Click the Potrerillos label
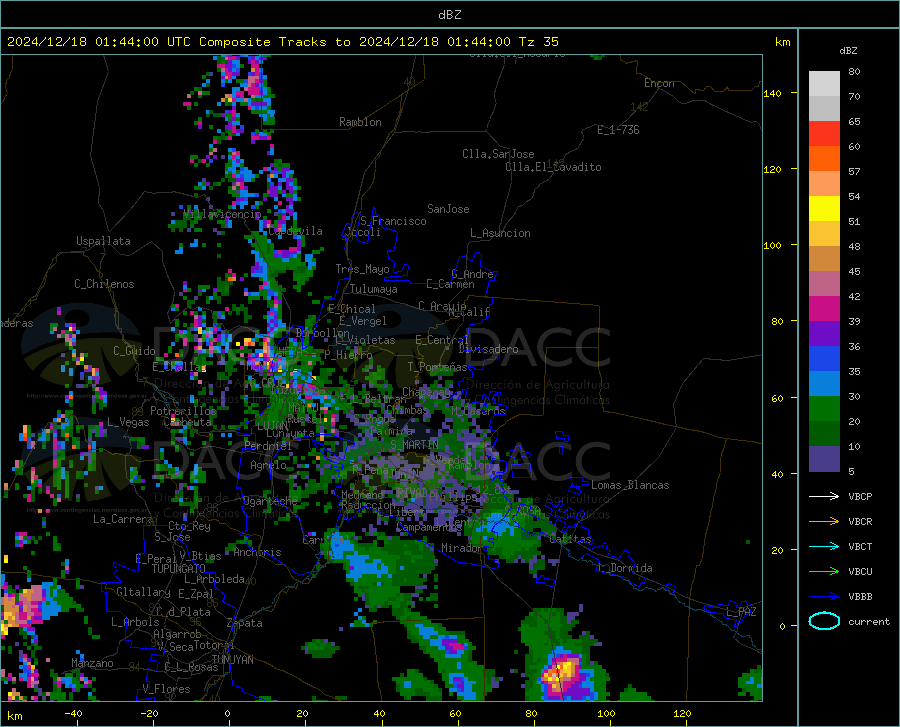 [183, 411]
